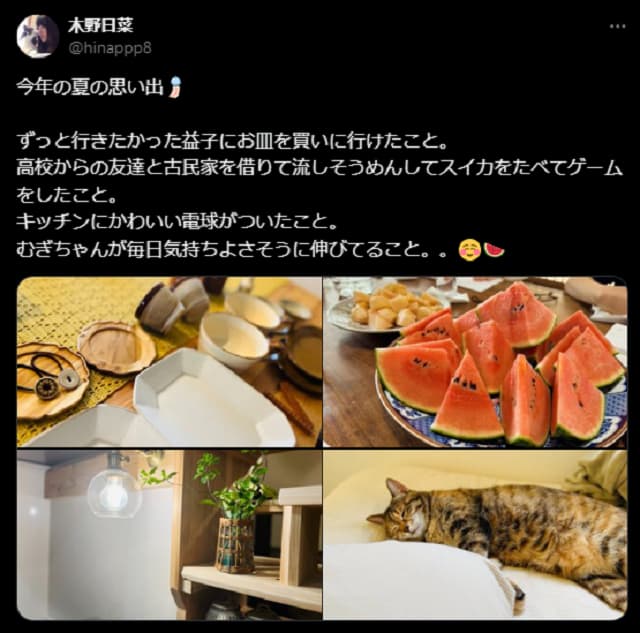Click the smiling blushing face emoji
640x633 pixels.
pyautogui.click(x=469, y=250)
